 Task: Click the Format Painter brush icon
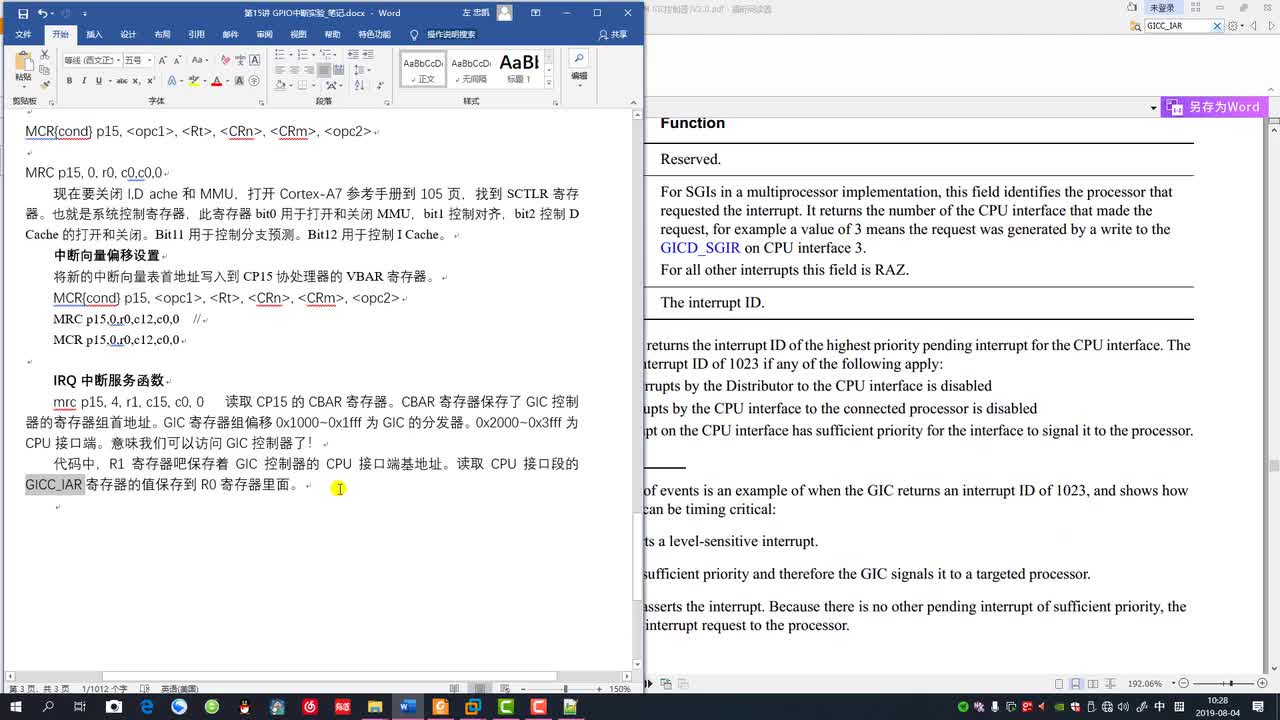point(45,85)
